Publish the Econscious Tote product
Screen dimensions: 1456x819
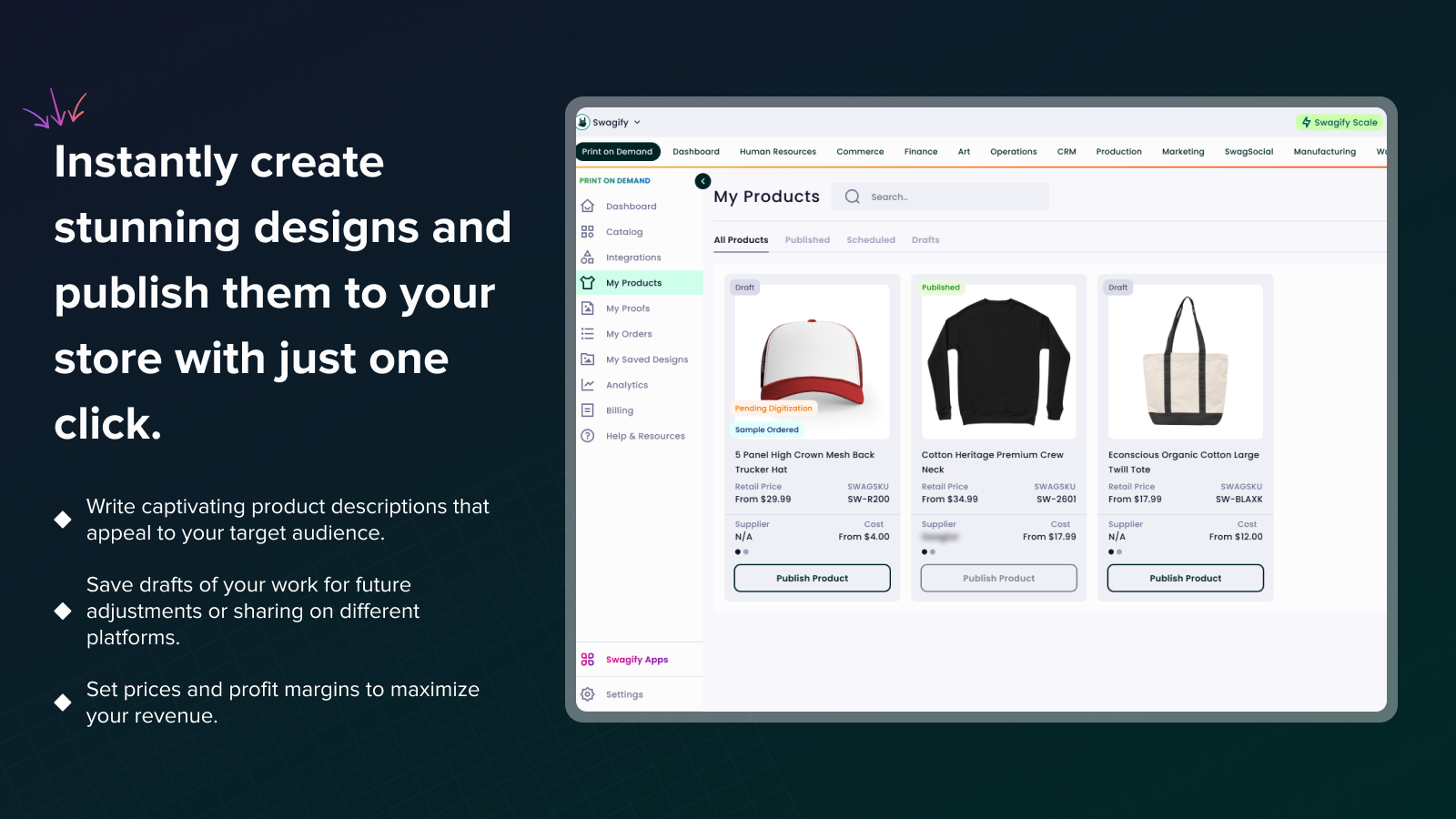[1185, 578]
